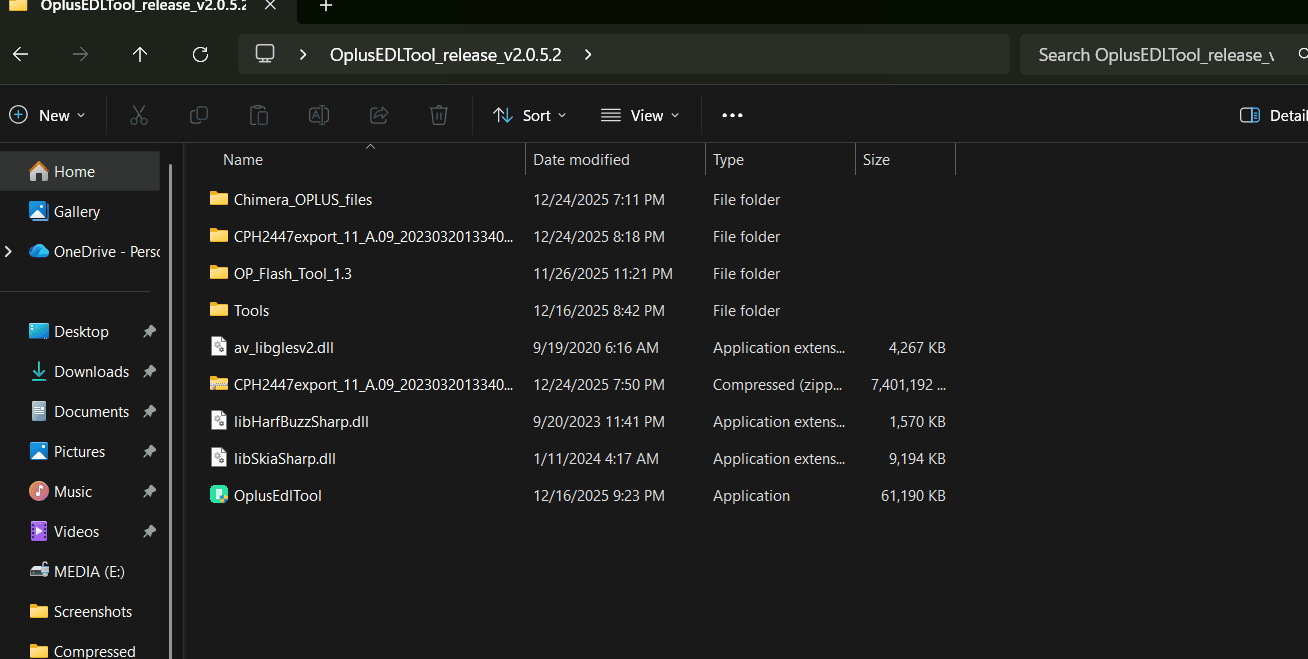
Task: Refresh the current folder view
Action: coord(200,55)
